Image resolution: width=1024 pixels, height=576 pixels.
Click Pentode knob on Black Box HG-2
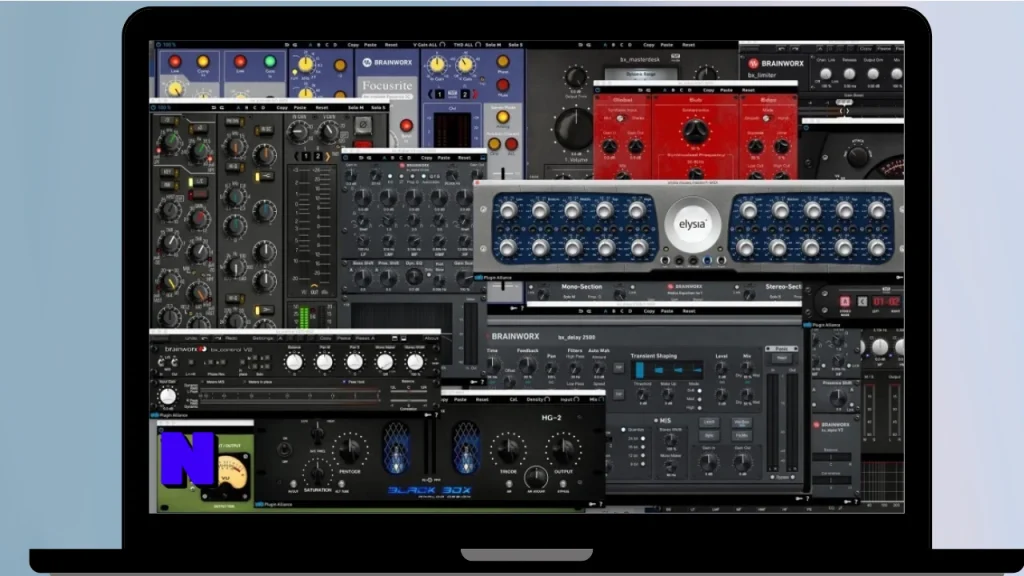point(350,449)
